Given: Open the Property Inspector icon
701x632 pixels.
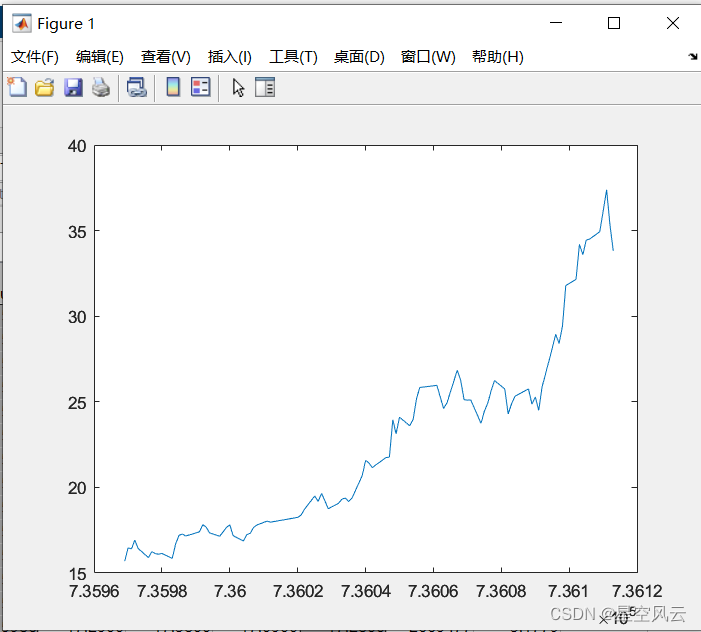Looking at the screenshot, I should pyautogui.click(x=265, y=87).
